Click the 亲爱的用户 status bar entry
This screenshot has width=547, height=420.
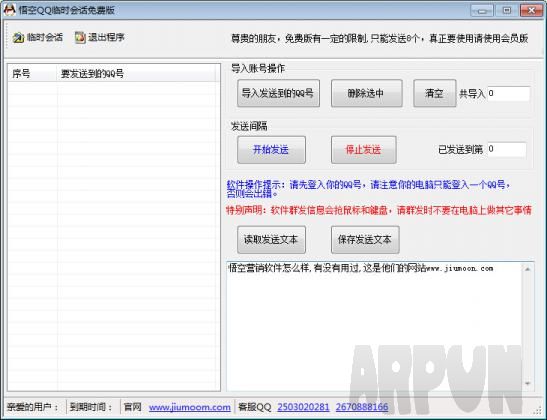point(33,407)
